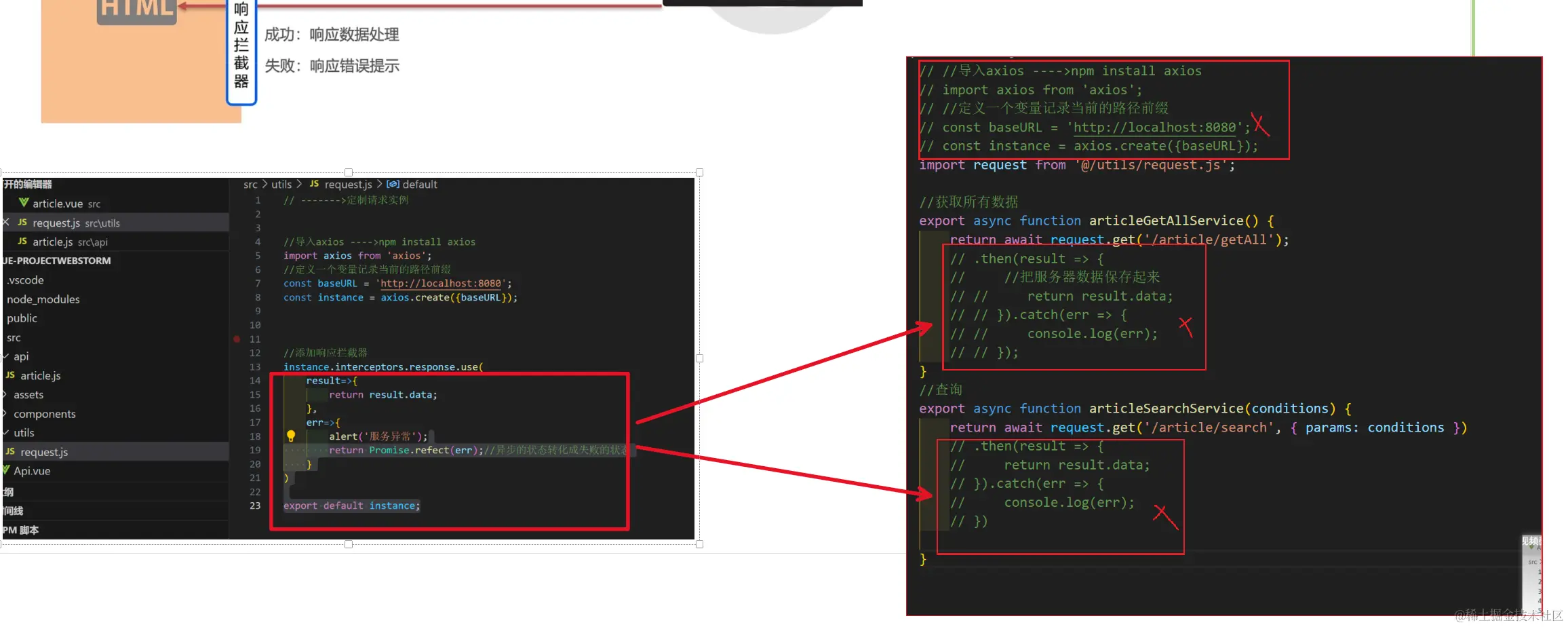Click the red breakpoint dot beside line 11
The width and height of the screenshot is (1568, 627).
(x=237, y=339)
